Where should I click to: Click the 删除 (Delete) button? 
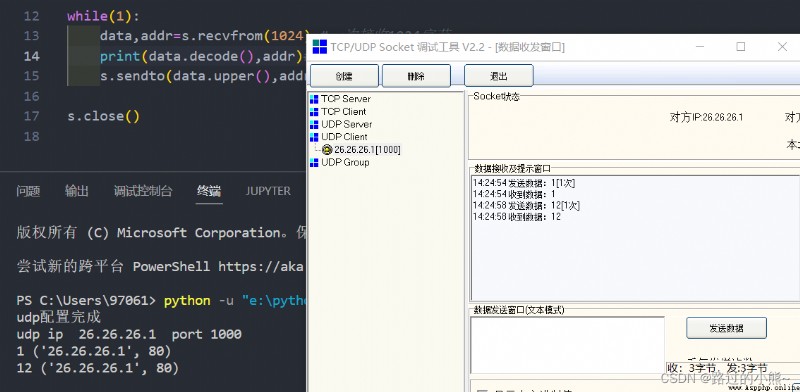point(416,76)
